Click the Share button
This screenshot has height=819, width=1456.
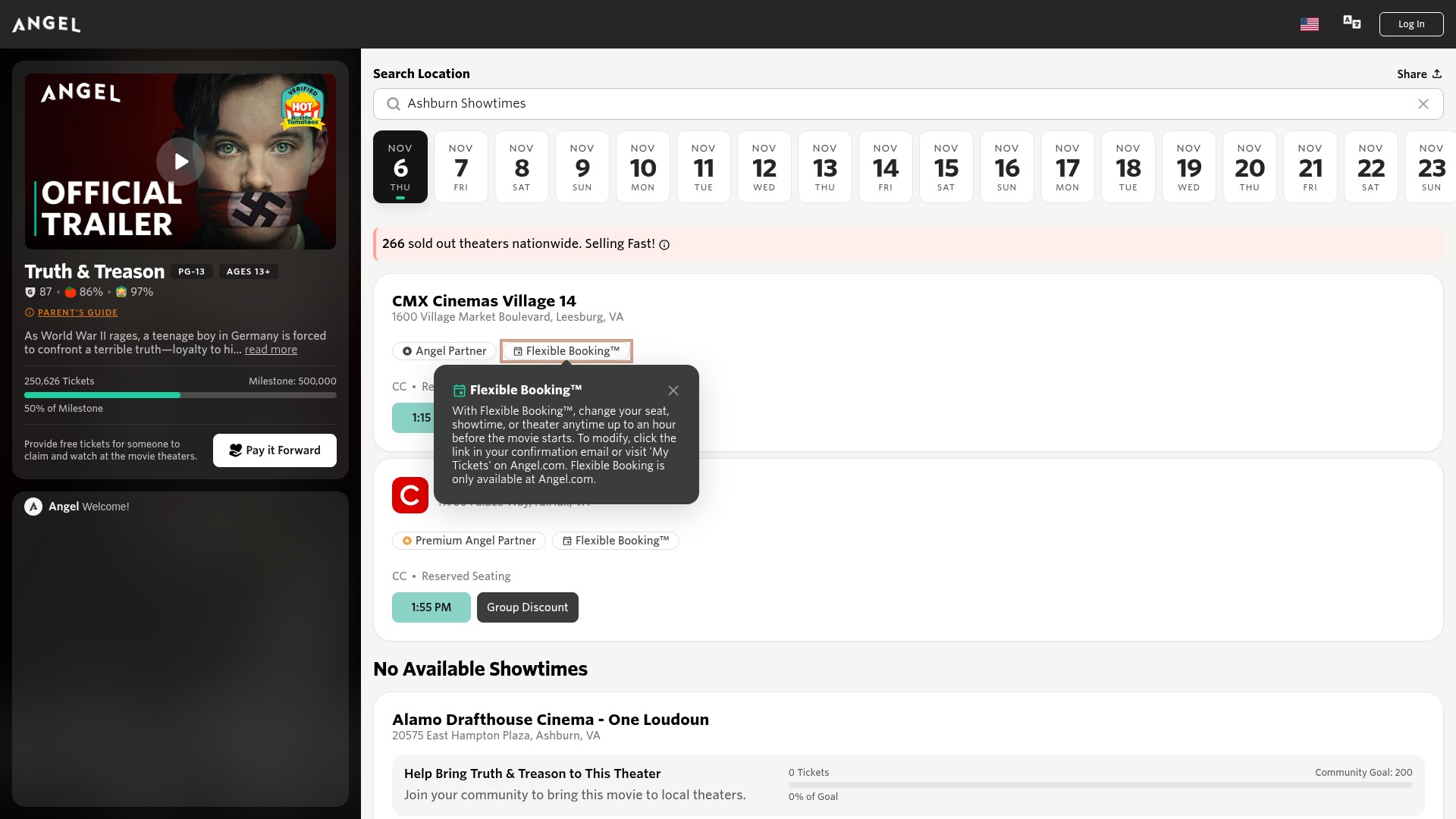[x=1419, y=74]
